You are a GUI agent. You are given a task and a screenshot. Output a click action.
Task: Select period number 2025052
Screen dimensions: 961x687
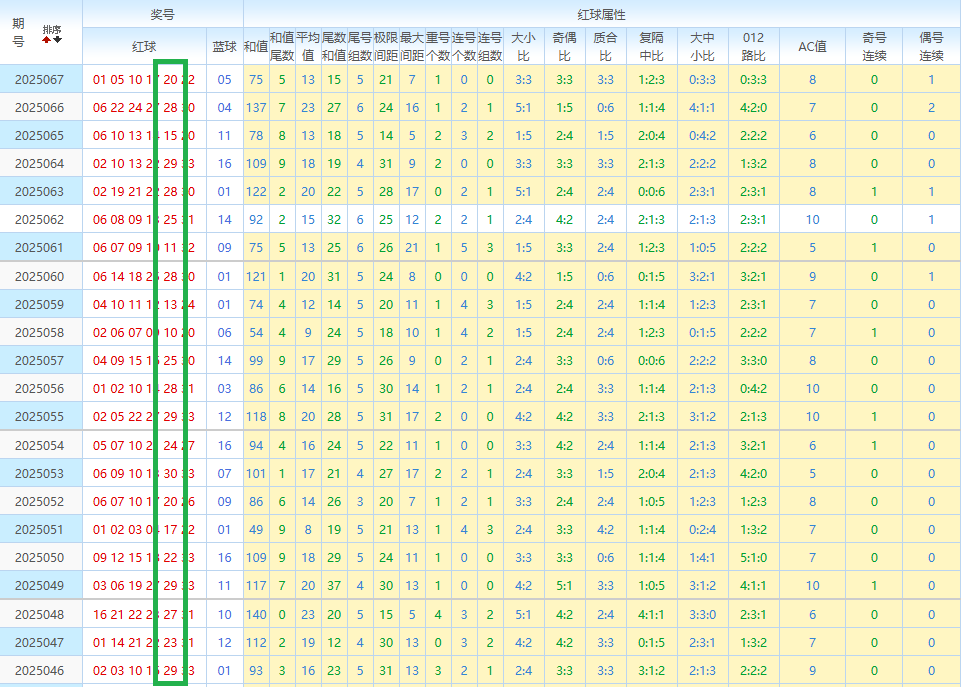pyautogui.click(x=39, y=501)
